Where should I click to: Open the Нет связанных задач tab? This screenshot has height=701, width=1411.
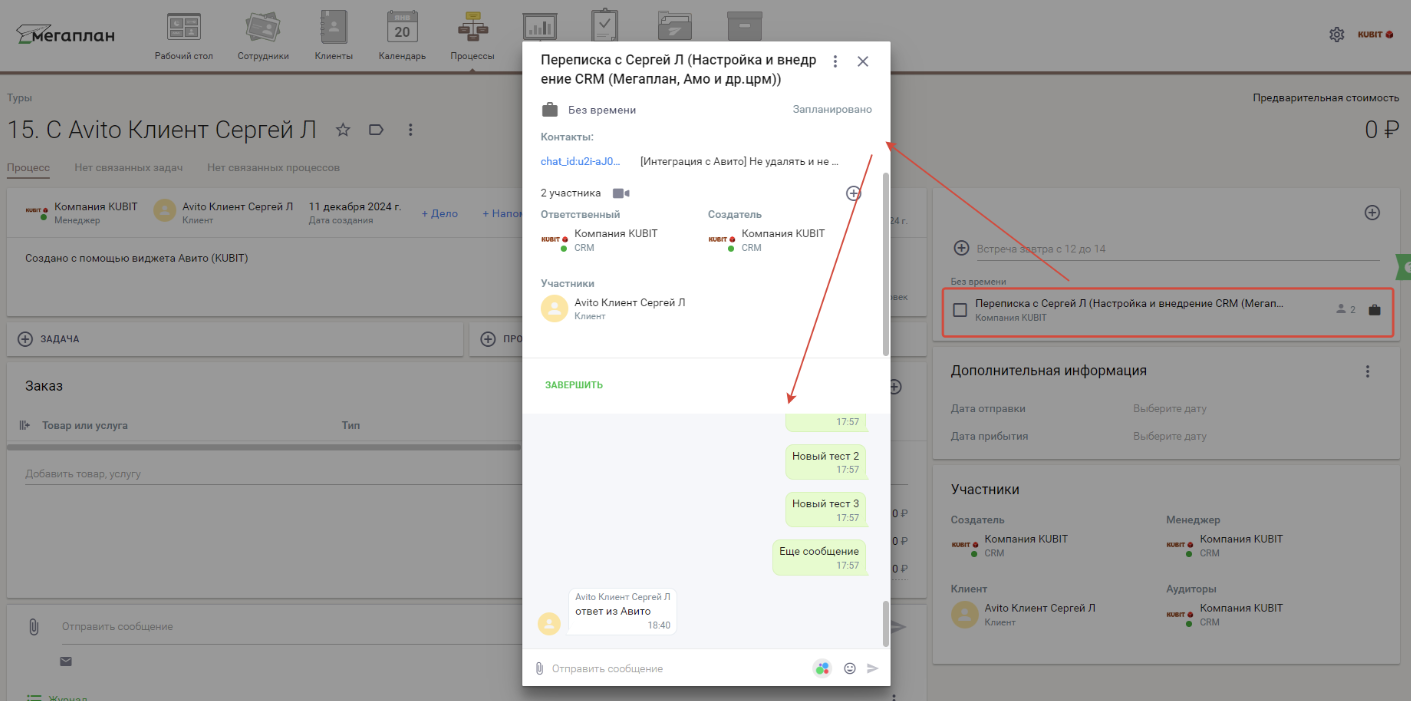[129, 168]
